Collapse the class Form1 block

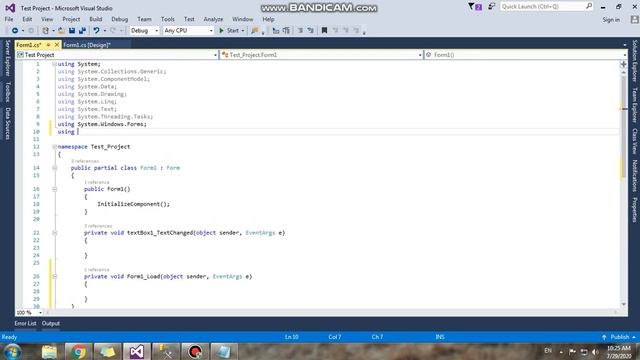pyautogui.click(x=54, y=168)
